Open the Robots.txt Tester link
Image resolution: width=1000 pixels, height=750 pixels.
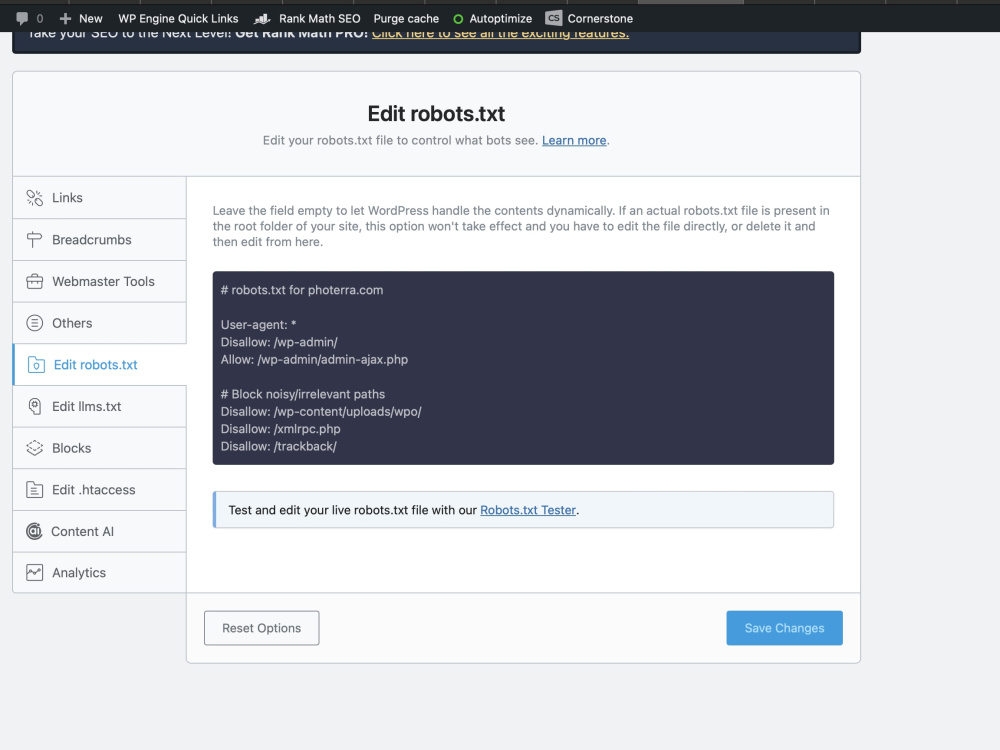point(528,510)
